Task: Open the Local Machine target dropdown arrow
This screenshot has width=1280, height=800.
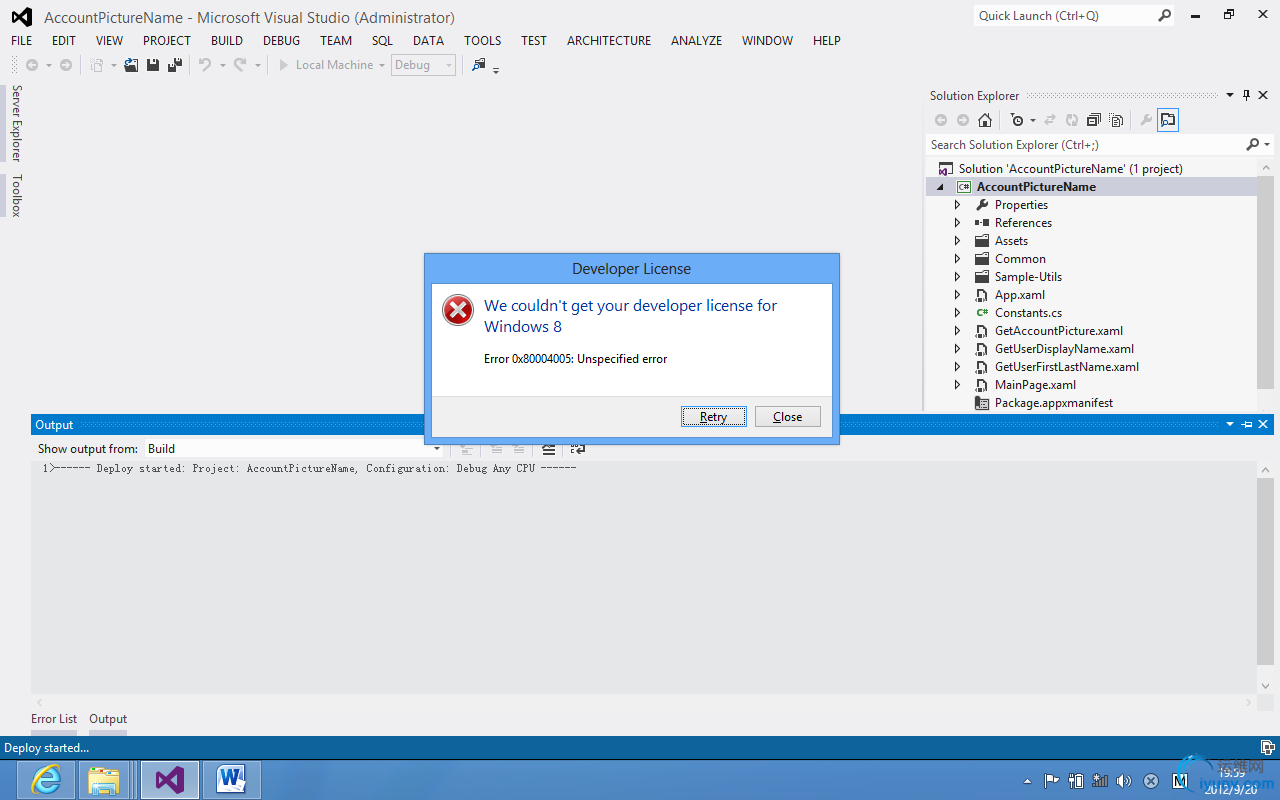Action: point(382,65)
